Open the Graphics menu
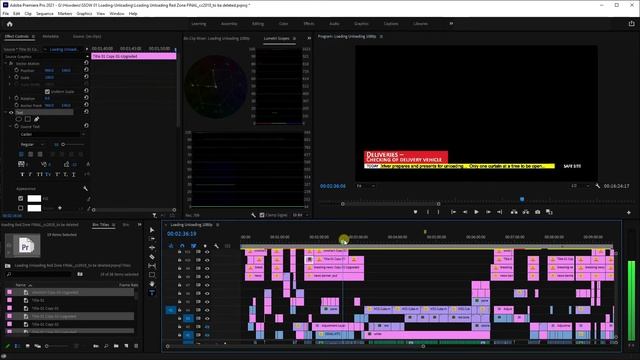Screen dimensions: 640x360 tap(84, 13)
